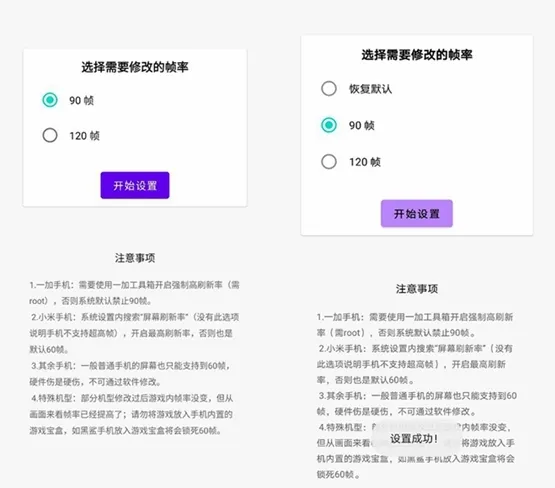The height and width of the screenshot is (488, 555).
Task: Select the 120 帧 radio in the left panel
Action: (x=50, y=135)
